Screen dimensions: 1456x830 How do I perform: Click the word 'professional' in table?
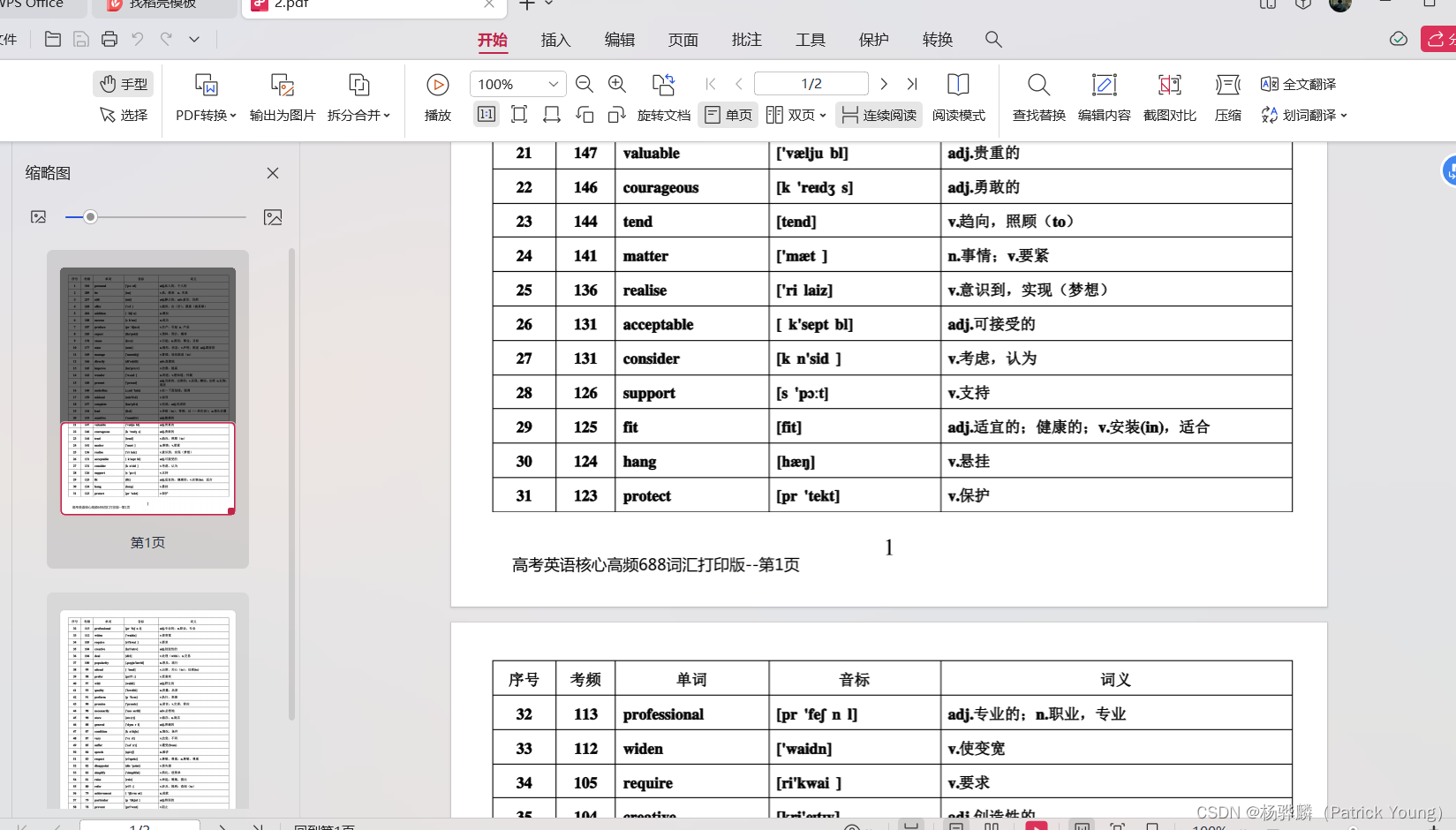(663, 714)
